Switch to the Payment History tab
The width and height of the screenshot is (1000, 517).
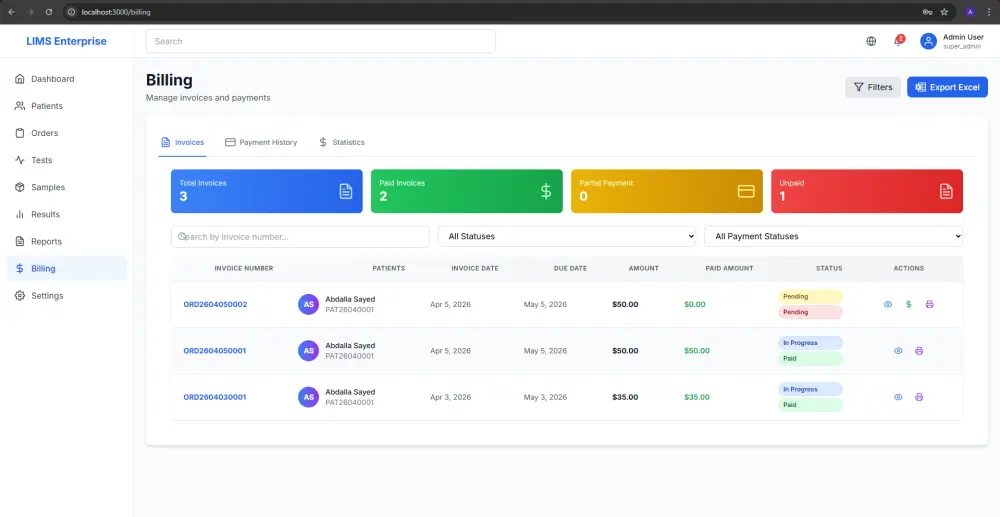261,142
